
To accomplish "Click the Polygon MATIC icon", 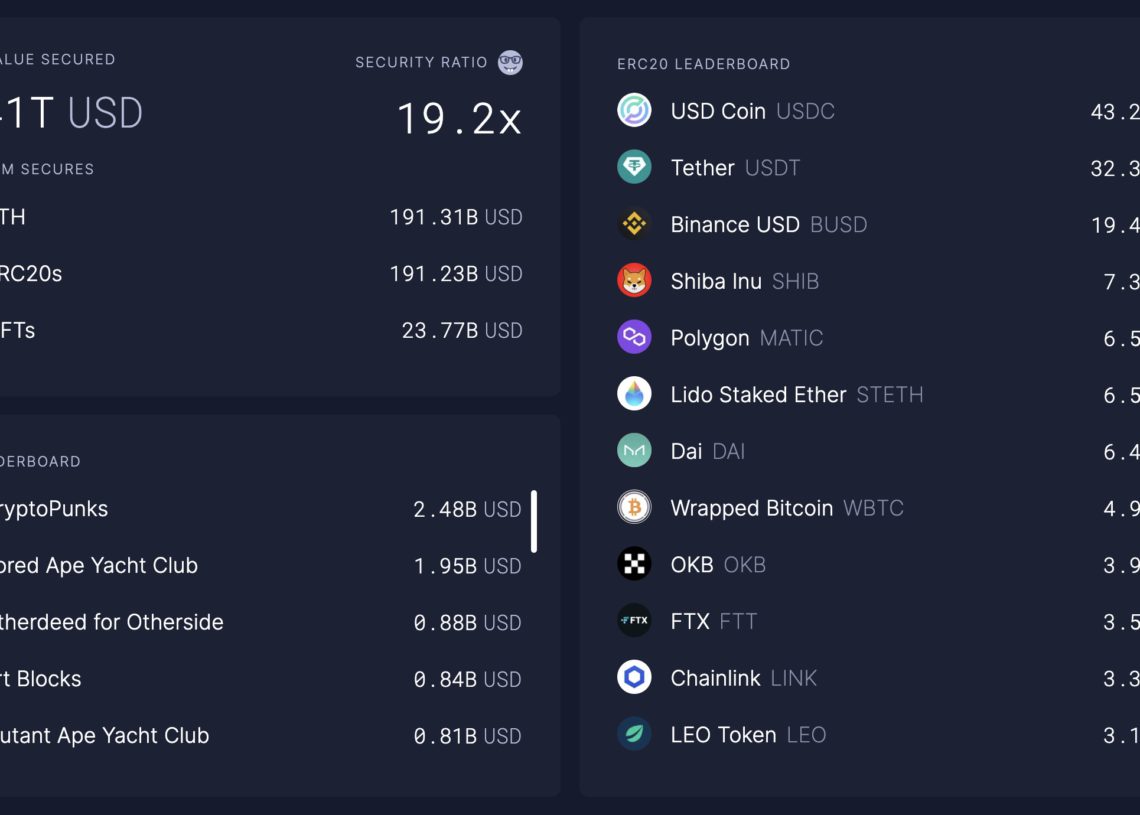I will click(x=634, y=338).
